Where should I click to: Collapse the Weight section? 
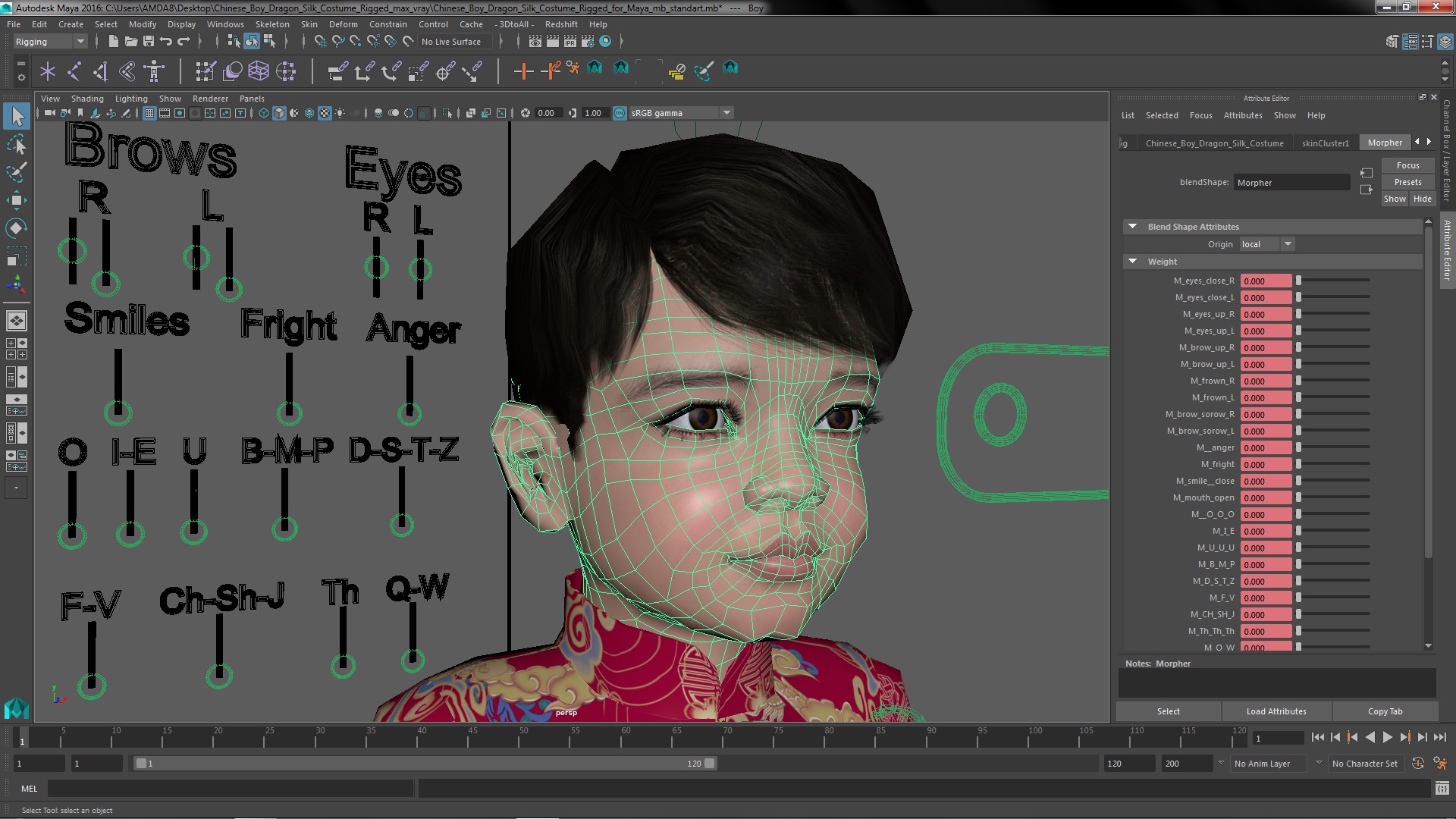(x=1132, y=262)
